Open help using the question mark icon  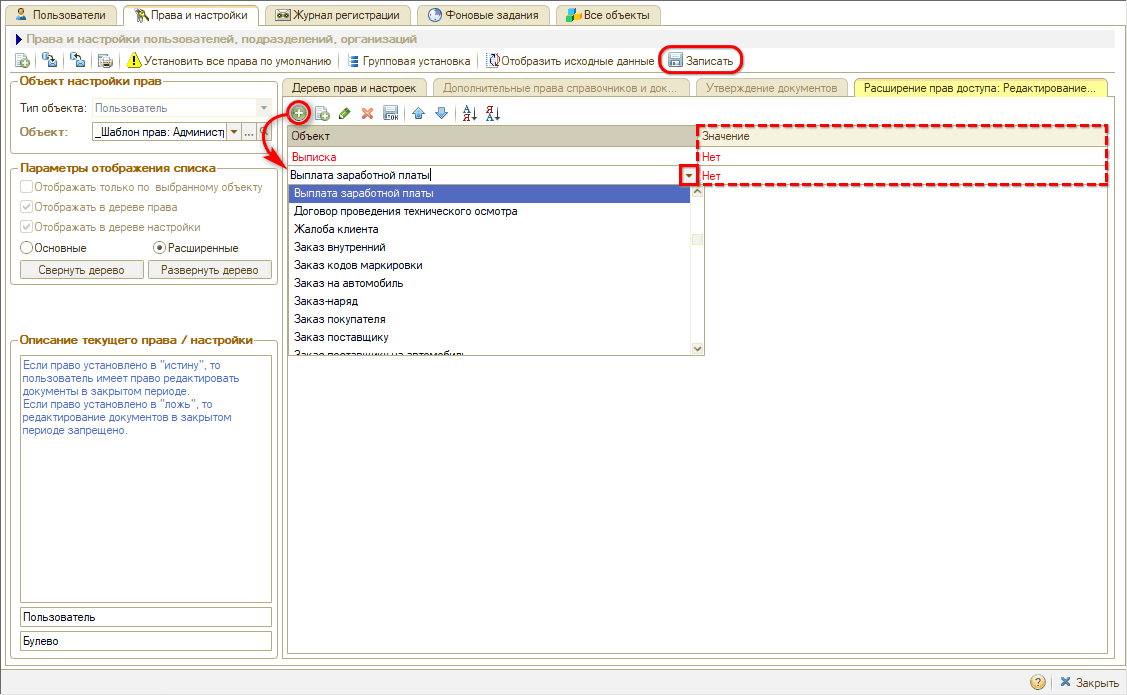(x=1038, y=682)
